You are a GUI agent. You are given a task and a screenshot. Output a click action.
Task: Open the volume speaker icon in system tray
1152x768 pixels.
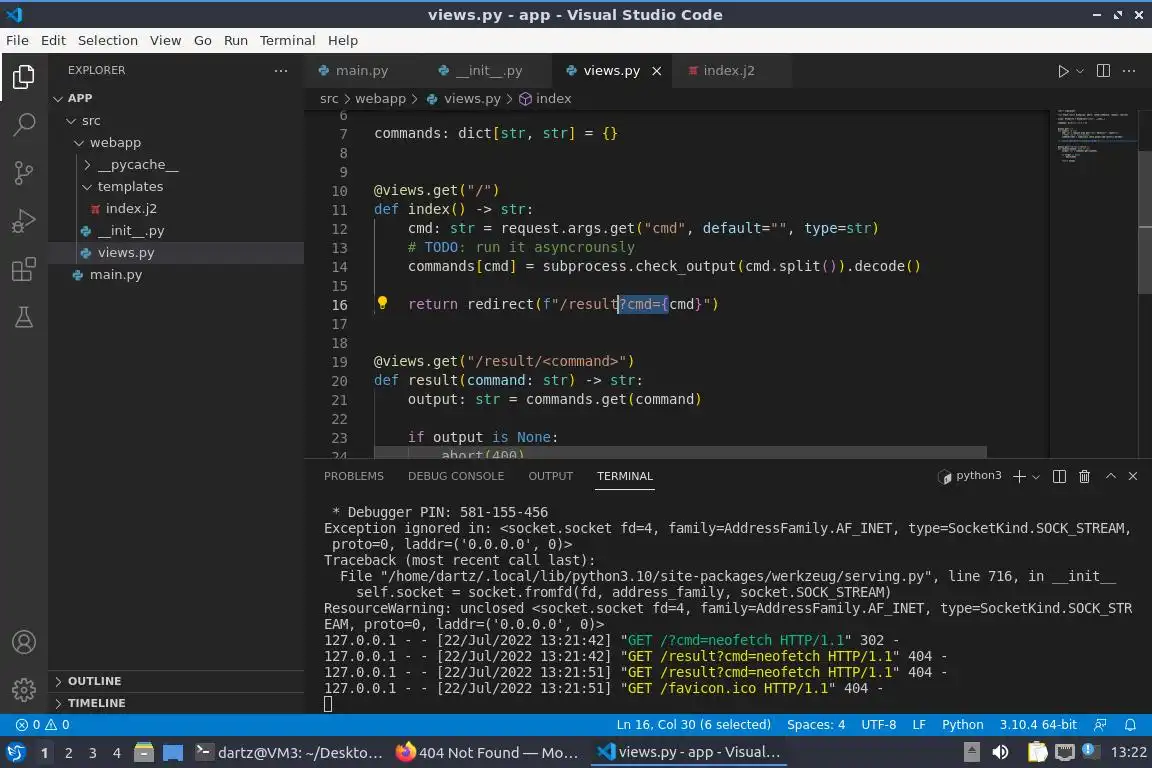point(1000,753)
